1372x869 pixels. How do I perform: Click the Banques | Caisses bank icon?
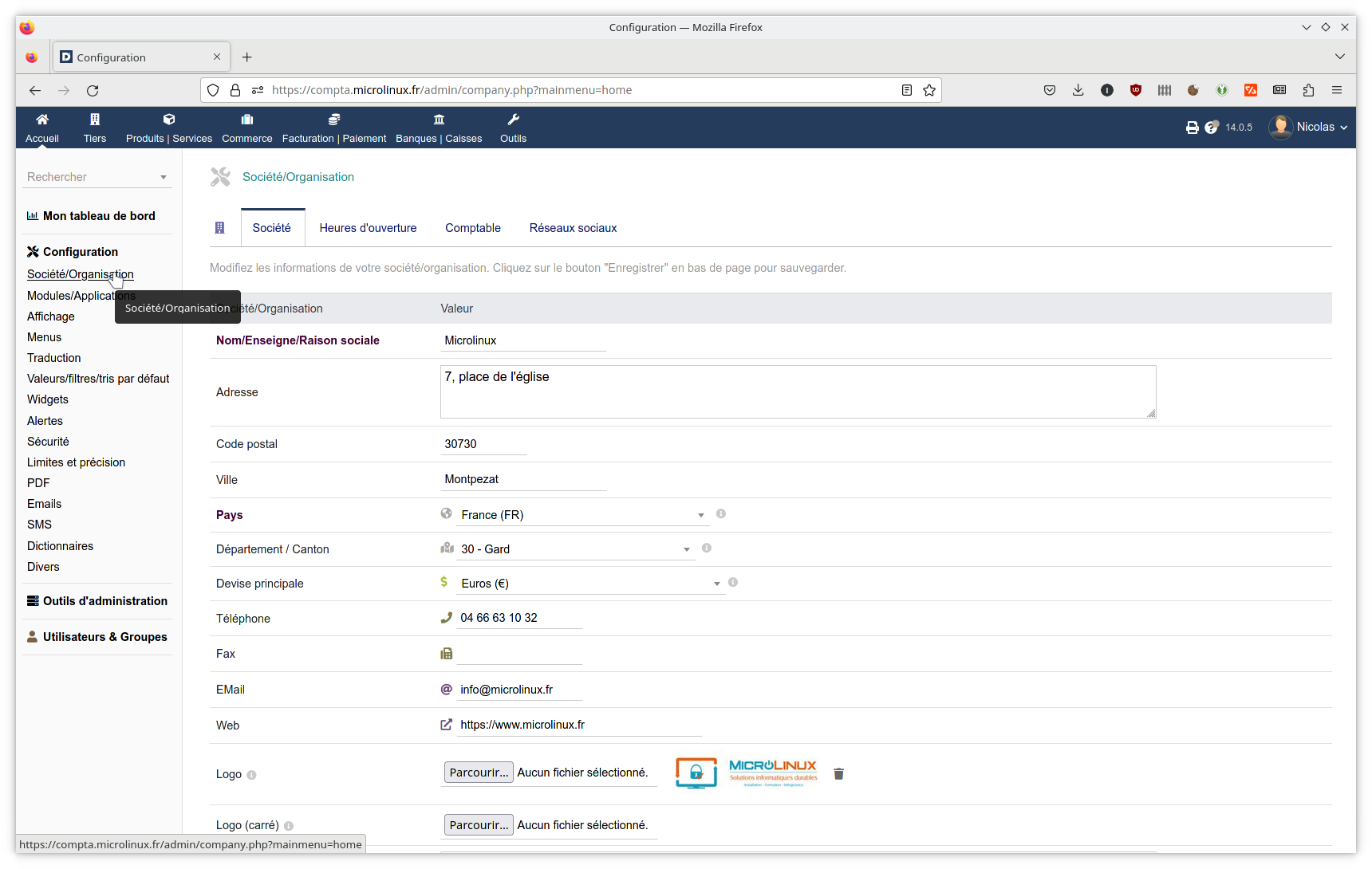point(439,120)
